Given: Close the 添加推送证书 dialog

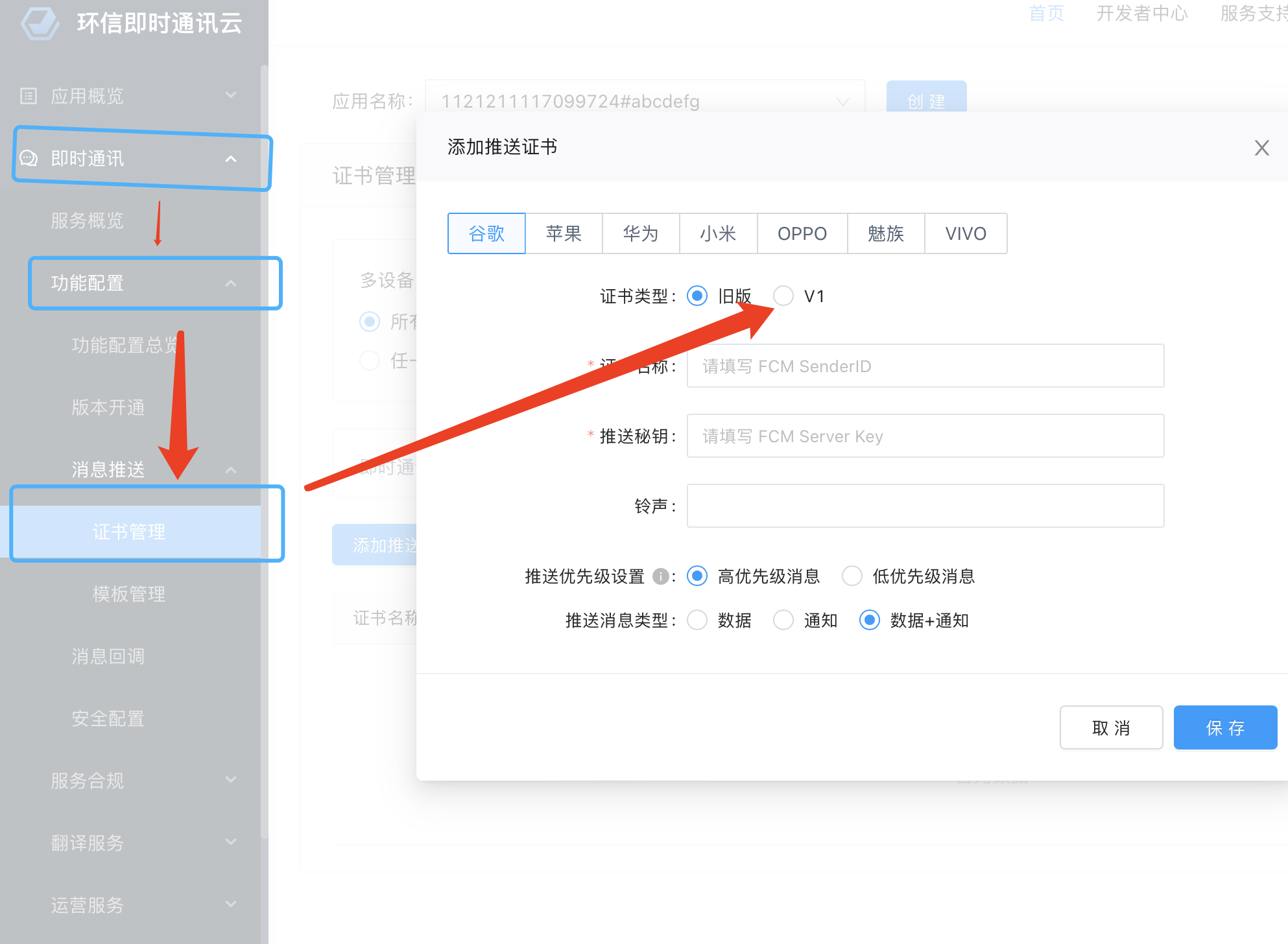Looking at the screenshot, I should click(1261, 148).
